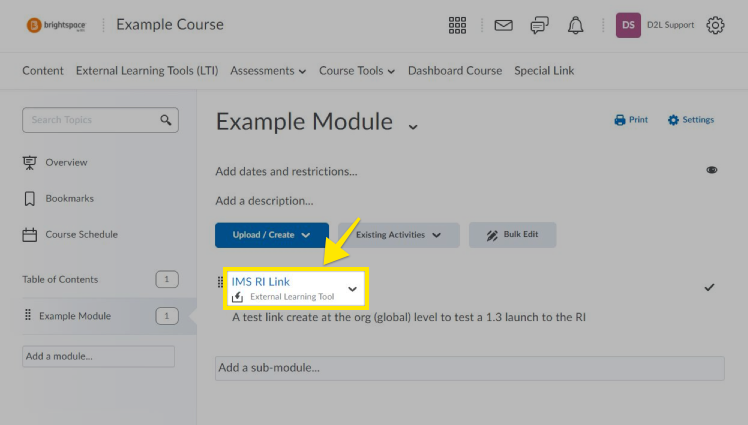The width and height of the screenshot is (748, 425).
Task: Click the External Learning Tool type icon
Action: tap(238, 297)
